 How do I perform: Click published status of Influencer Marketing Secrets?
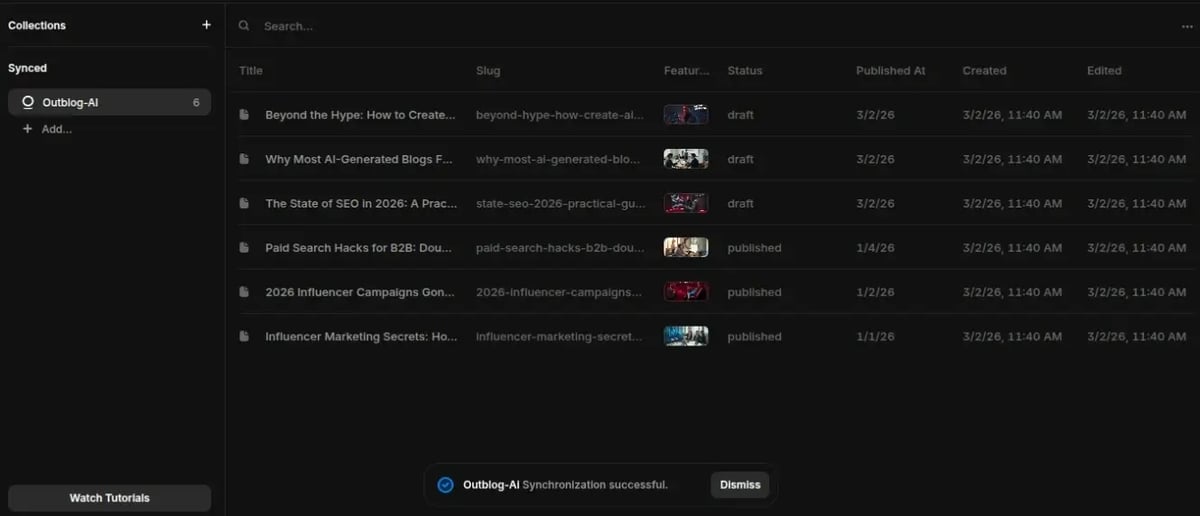(755, 336)
